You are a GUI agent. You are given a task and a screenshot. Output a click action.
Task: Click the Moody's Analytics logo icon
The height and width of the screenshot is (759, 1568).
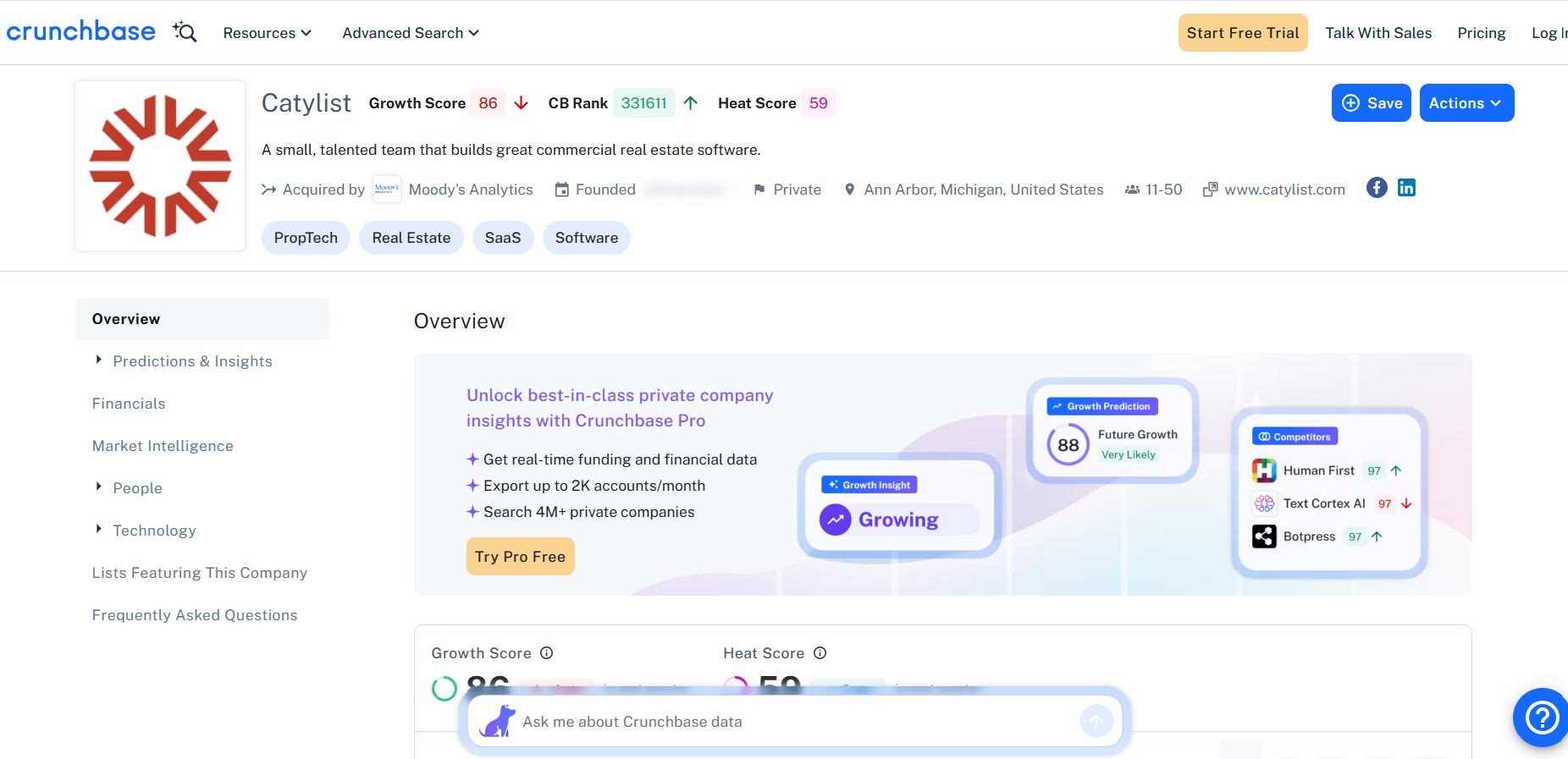(387, 190)
